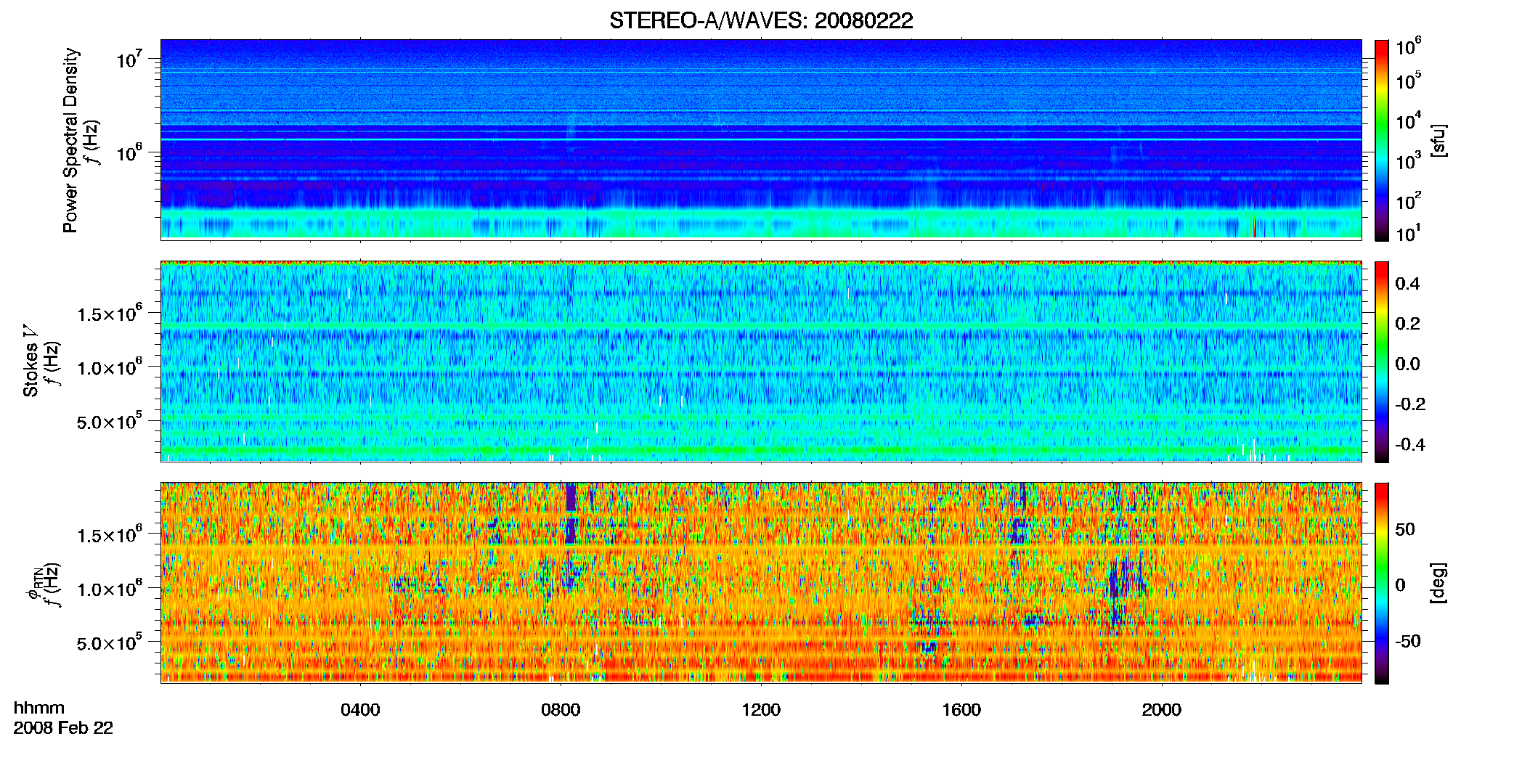Click the 10⁵ tick on the [sfu] colorbar

click(x=1409, y=80)
